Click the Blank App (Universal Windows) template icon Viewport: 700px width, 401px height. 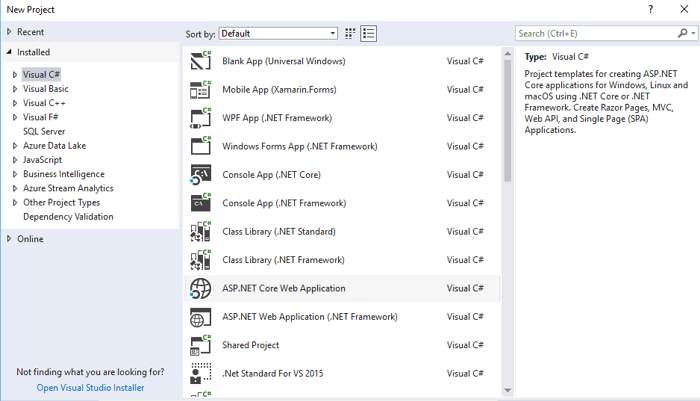[199, 61]
